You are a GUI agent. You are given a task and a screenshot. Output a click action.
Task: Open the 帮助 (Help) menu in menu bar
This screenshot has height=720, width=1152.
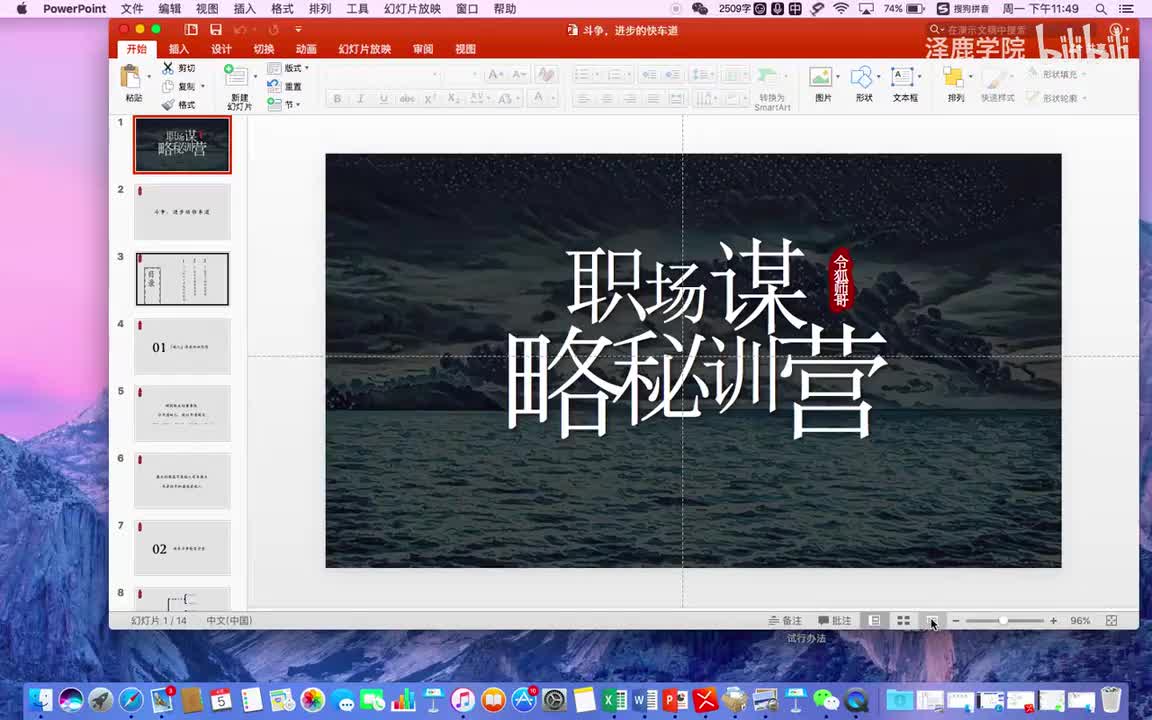(505, 9)
